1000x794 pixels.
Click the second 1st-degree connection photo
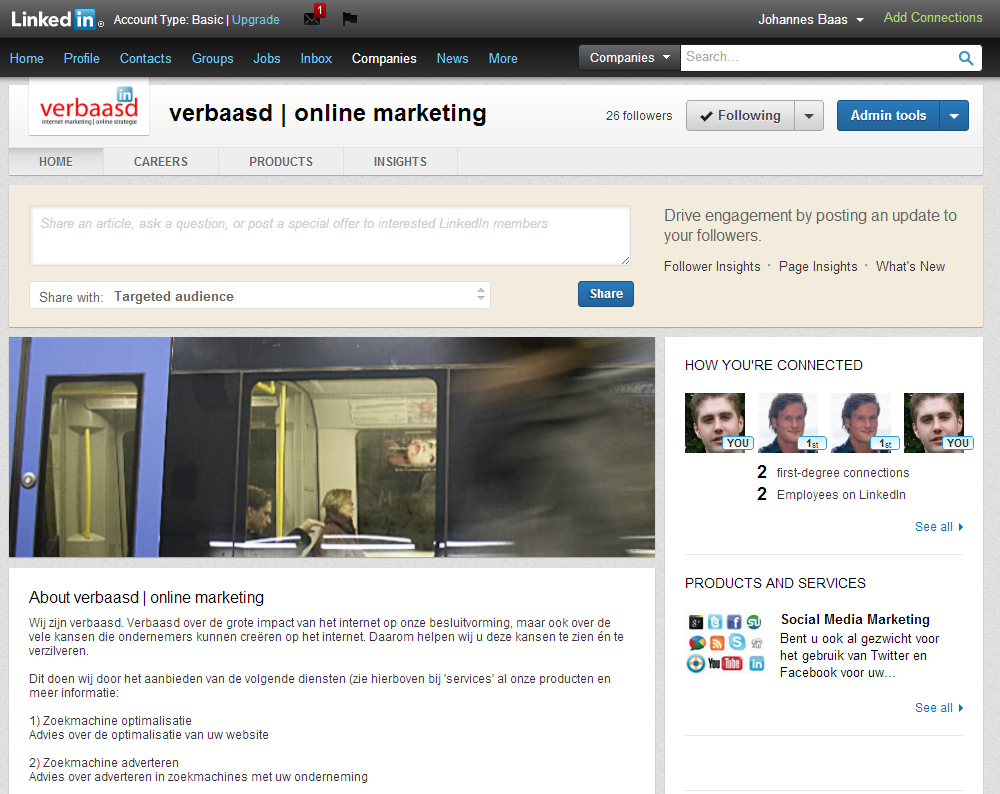[x=861, y=423]
